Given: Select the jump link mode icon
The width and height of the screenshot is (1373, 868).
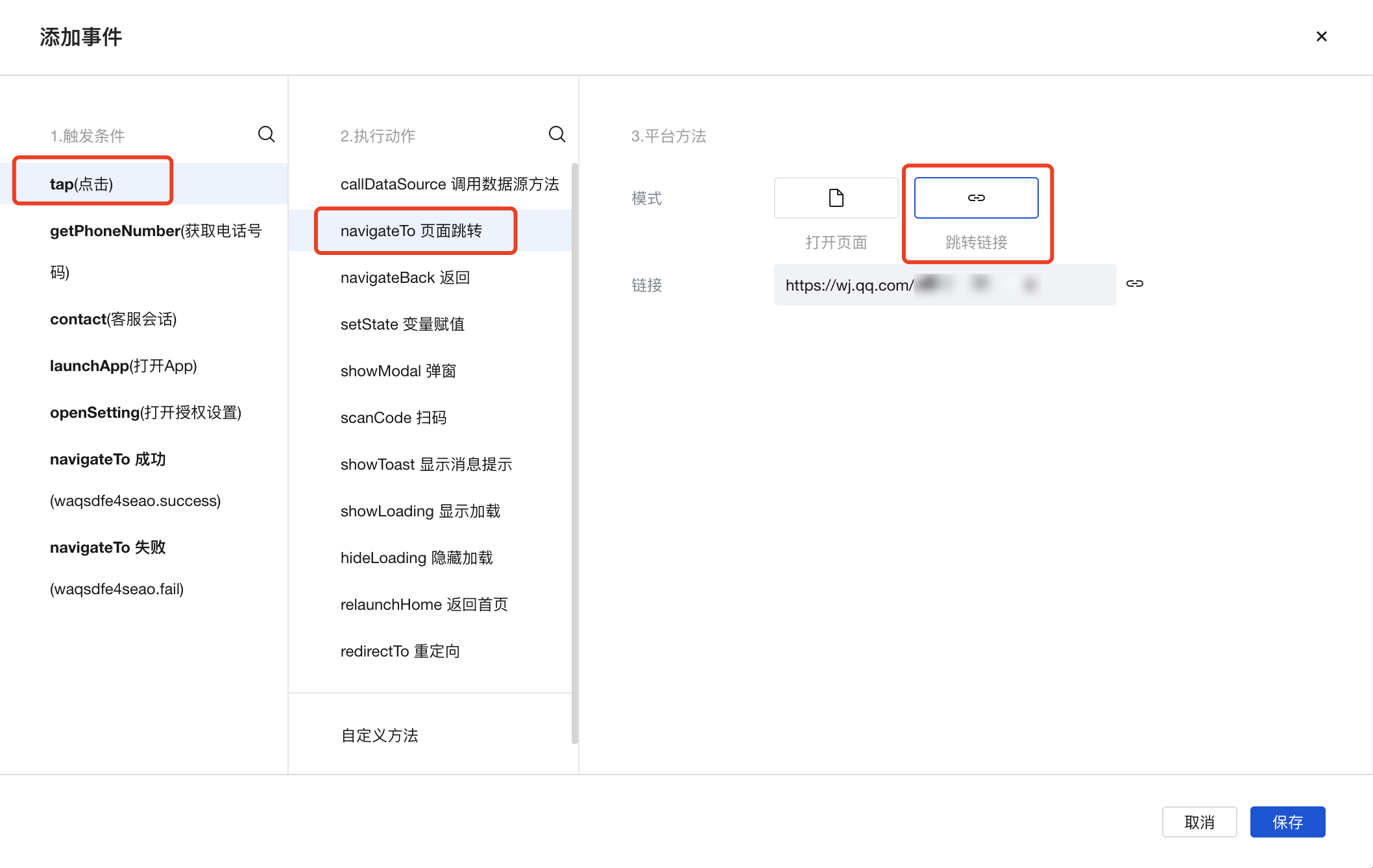Looking at the screenshot, I should [976, 198].
